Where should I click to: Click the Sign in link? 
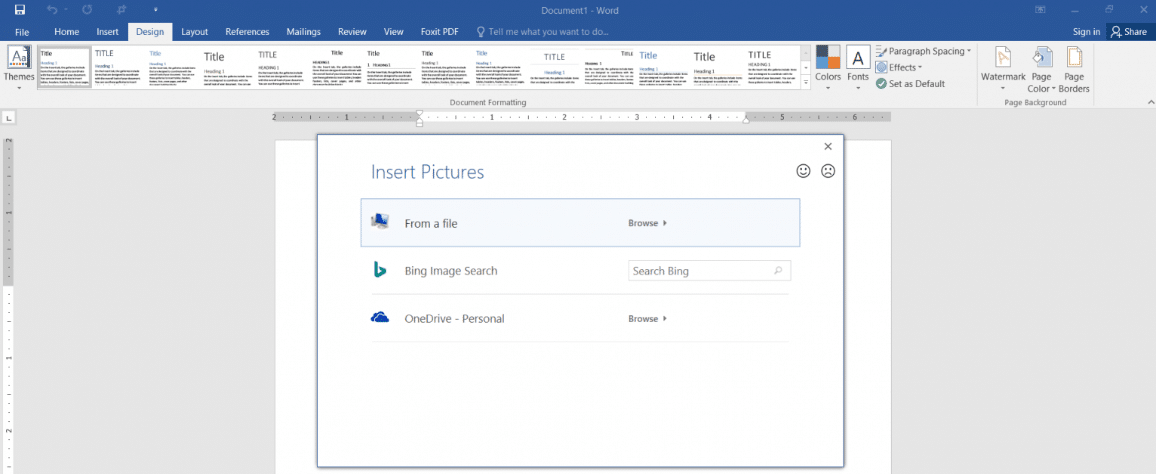coord(1086,32)
